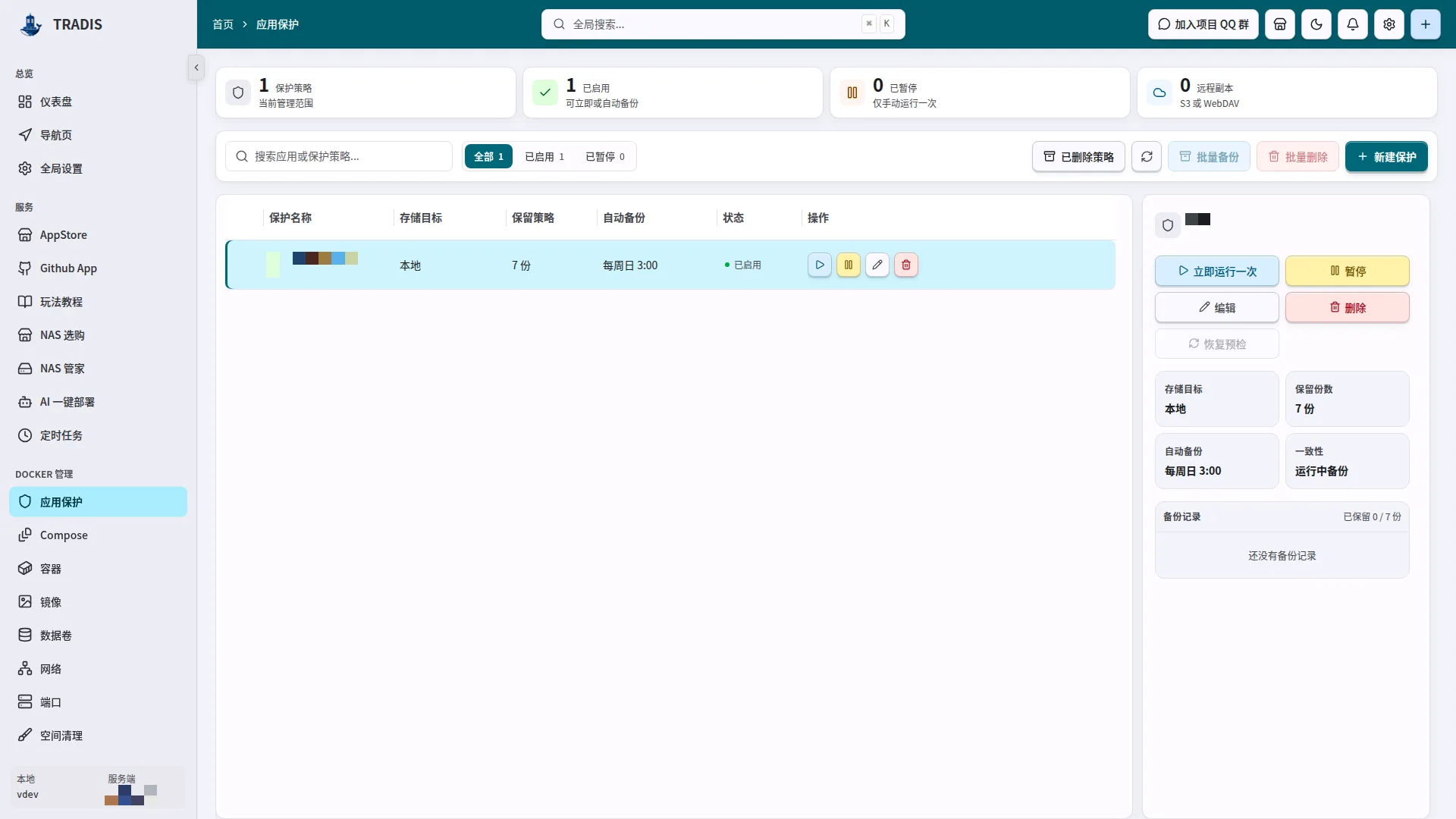Click 编辑 button in detail panel
Screen dimensions: 1456x819
point(1216,308)
